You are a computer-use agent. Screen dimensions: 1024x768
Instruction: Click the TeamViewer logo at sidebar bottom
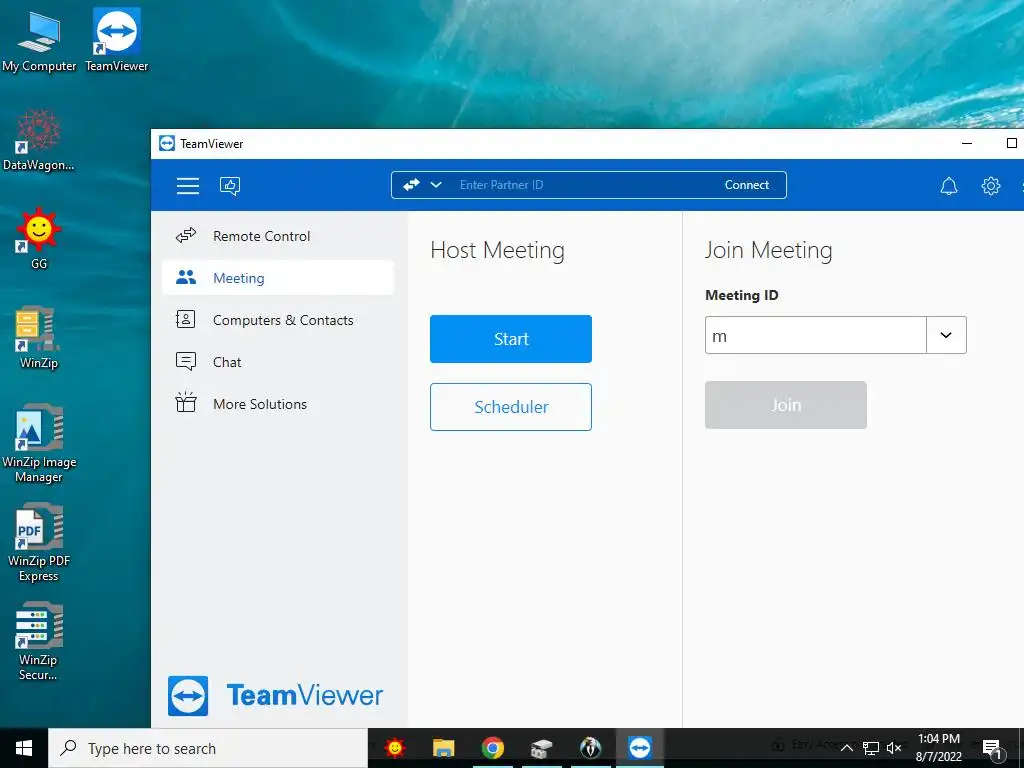pos(276,696)
